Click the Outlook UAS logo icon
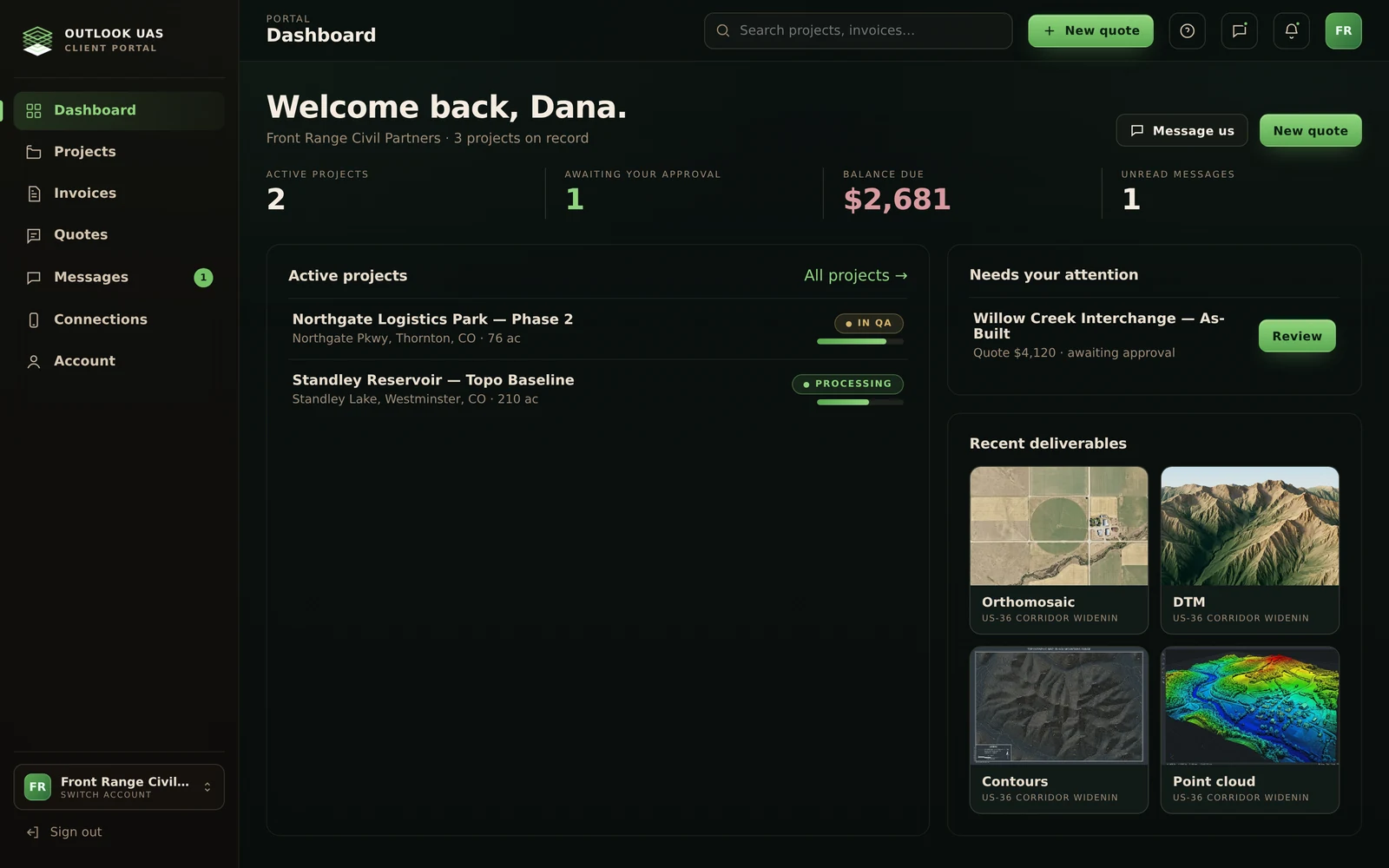Viewport: 1389px width, 868px height. point(37,40)
